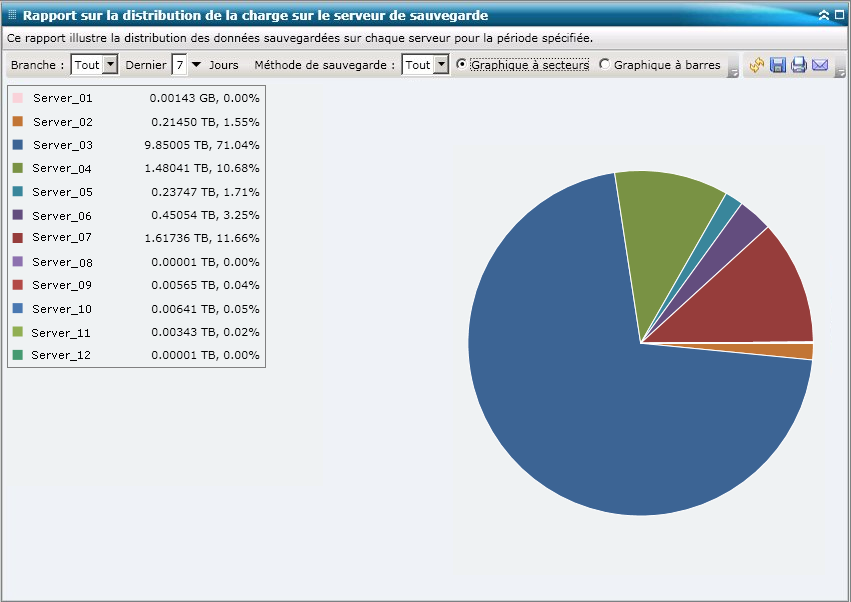Screen dimensions: 851x602
Task: Click the email report icon
Action: click(820, 64)
